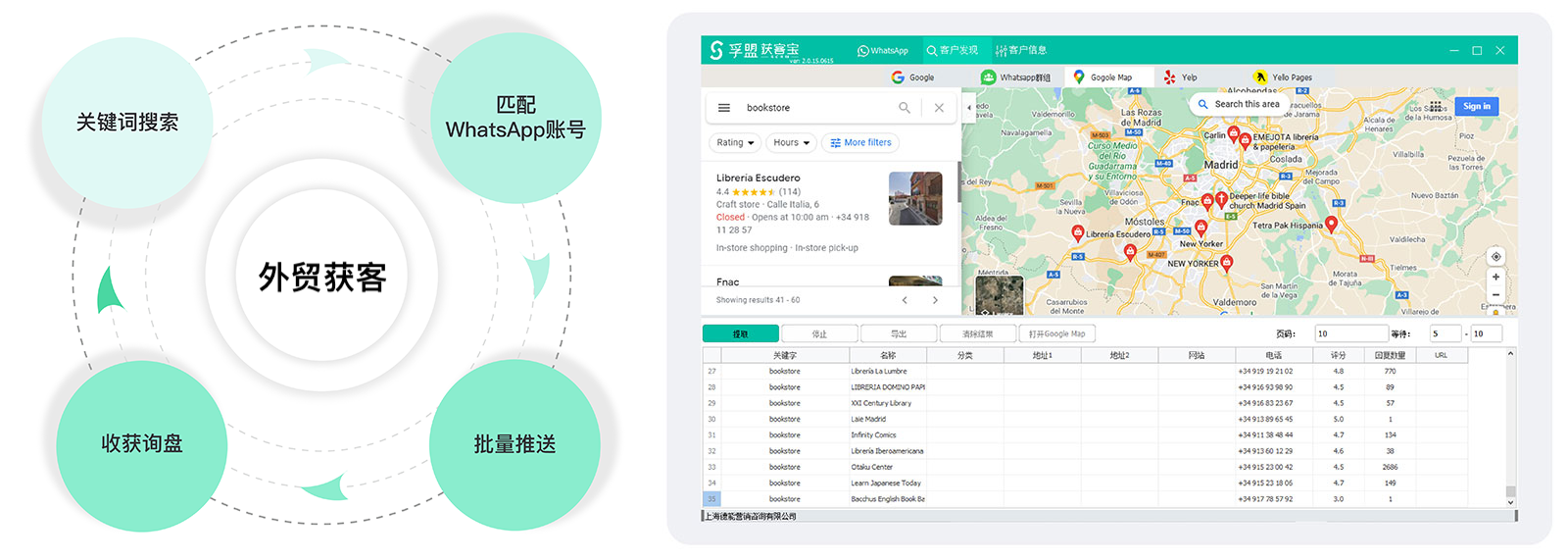Clear the bookstore search with X icon
This screenshot has height=560, width=1568.
(939, 108)
